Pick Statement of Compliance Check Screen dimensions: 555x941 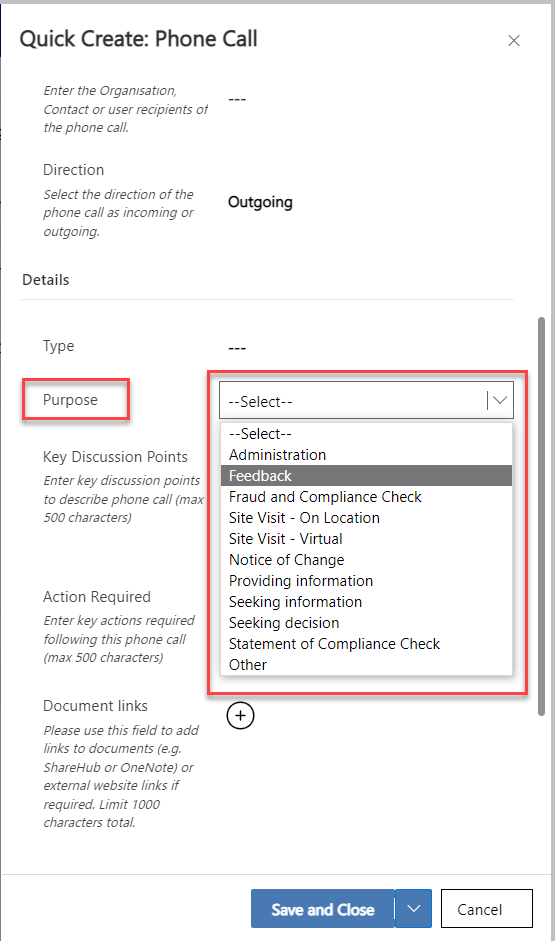coord(366,644)
